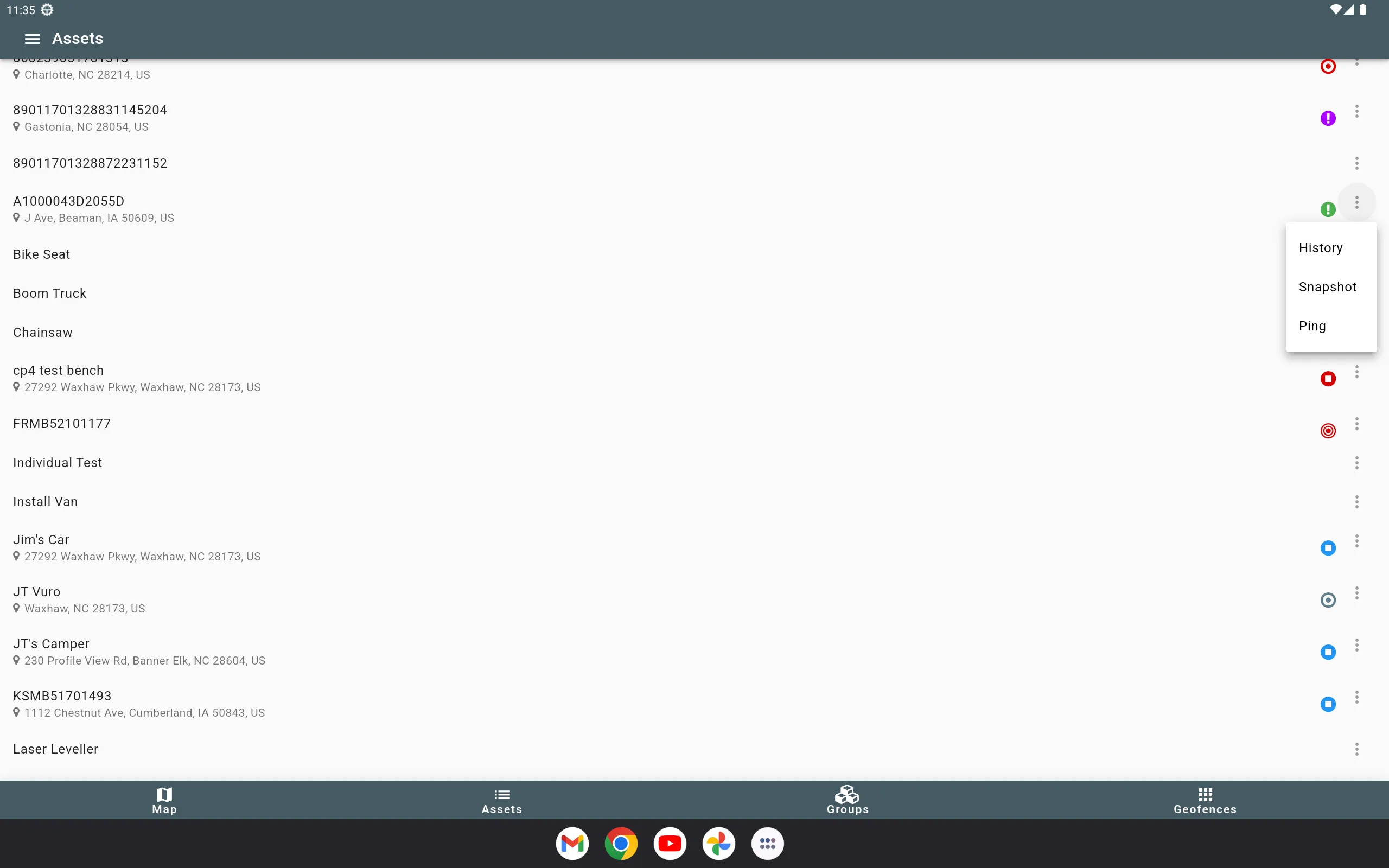Click the blue status icon for Jim's Car

(x=1328, y=547)
